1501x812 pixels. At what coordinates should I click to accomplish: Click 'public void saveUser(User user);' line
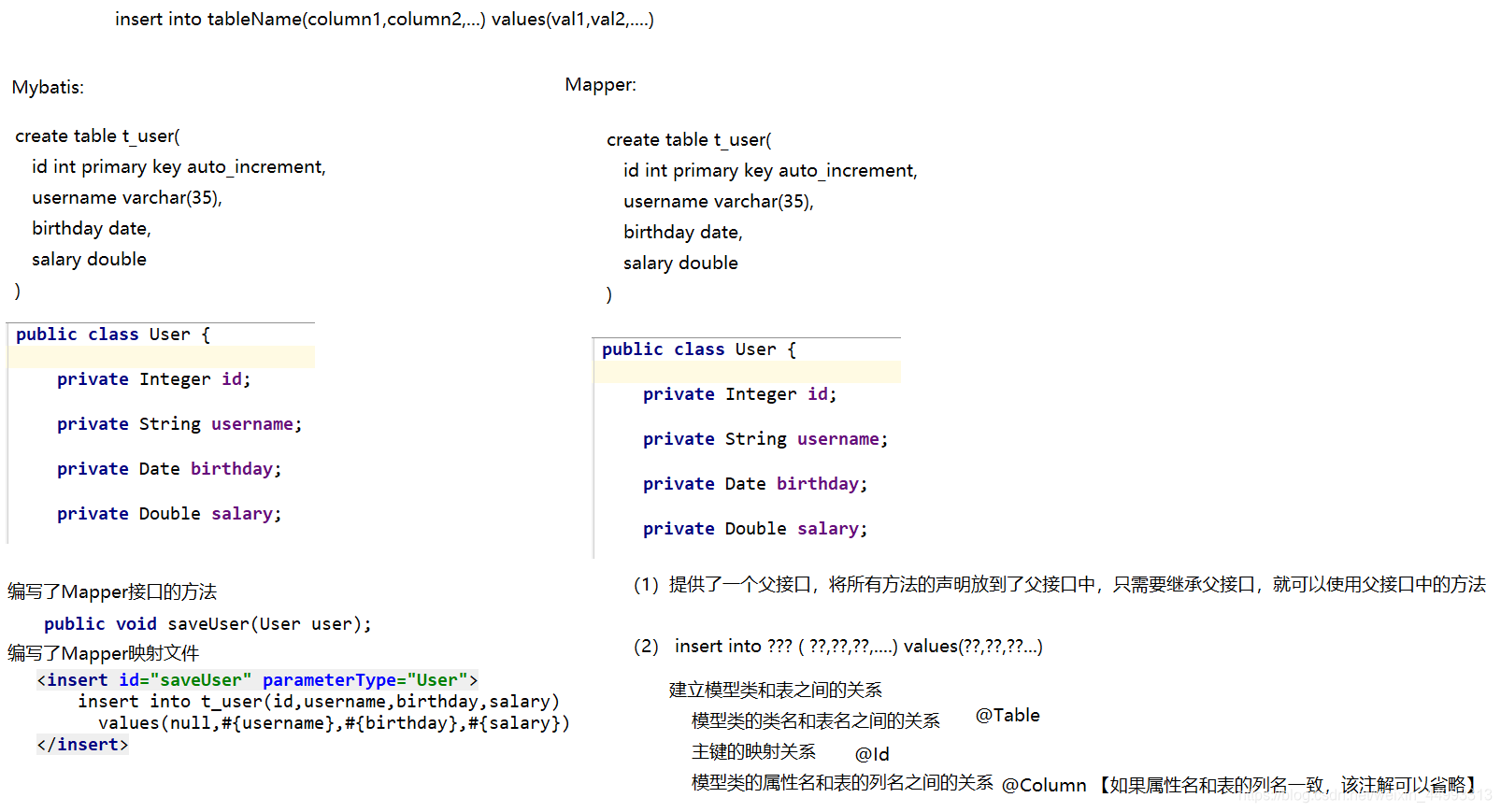[207, 624]
